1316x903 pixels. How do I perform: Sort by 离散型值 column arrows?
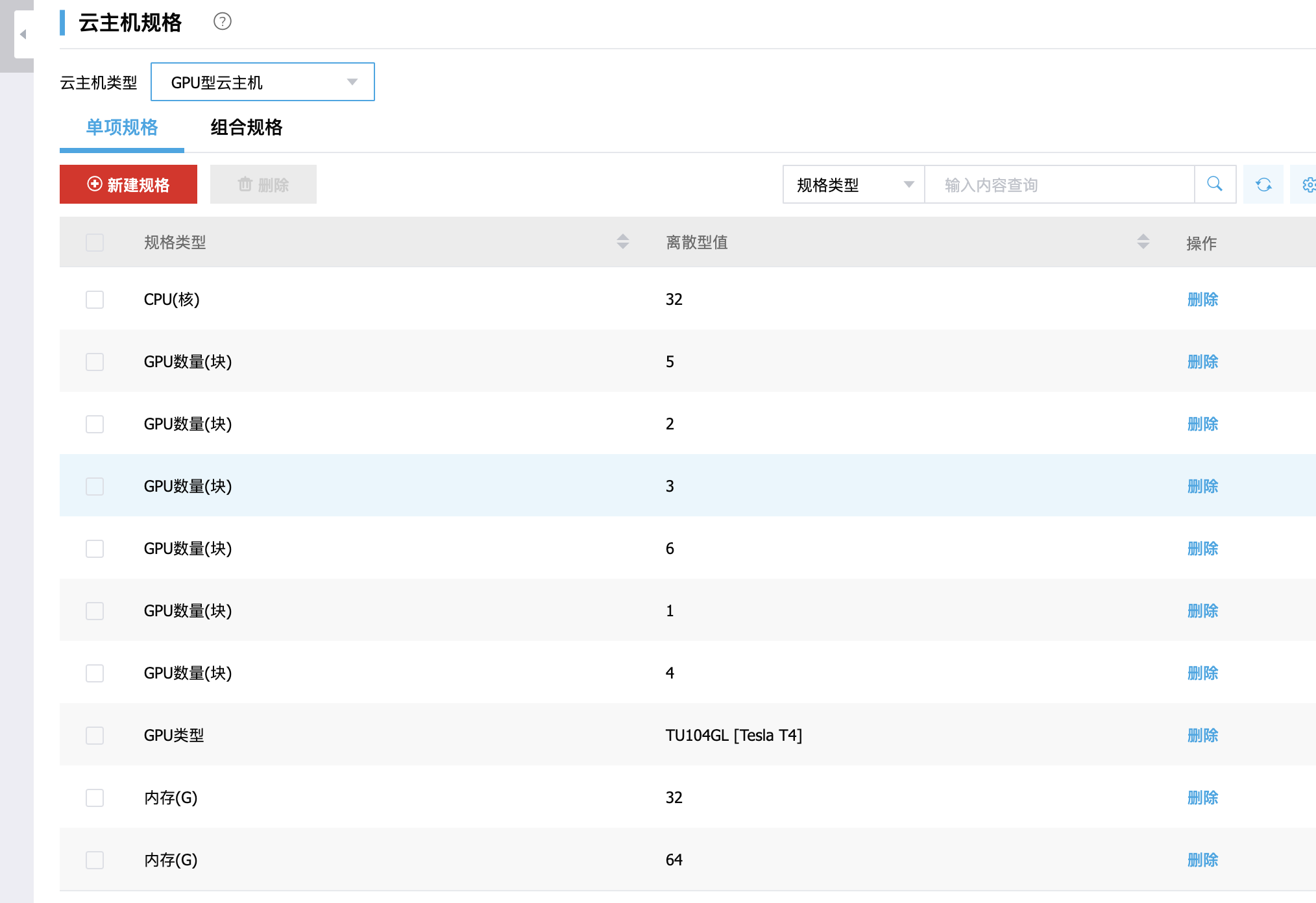click(1143, 242)
